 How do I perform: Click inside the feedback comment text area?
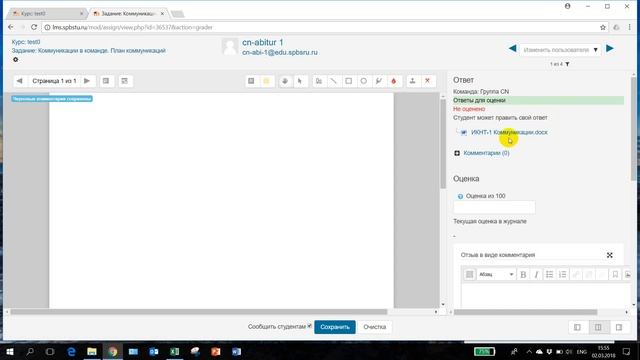[547, 296]
